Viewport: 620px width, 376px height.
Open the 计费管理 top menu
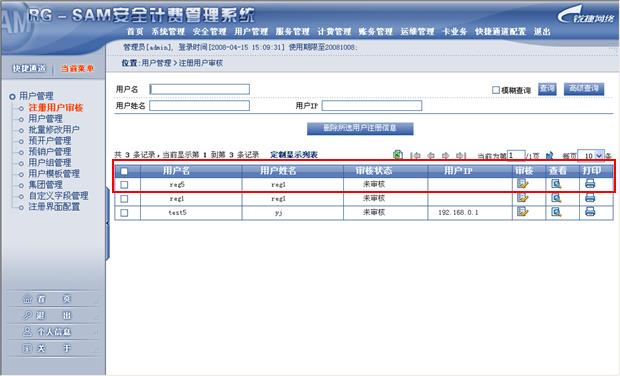click(334, 32)
